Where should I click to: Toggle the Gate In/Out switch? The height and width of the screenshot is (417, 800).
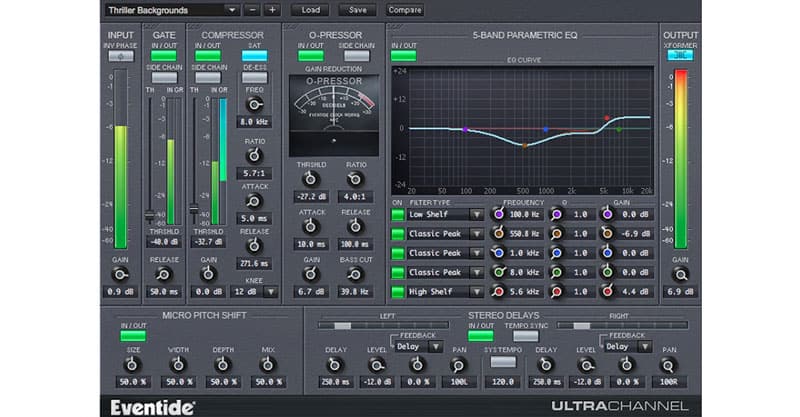164,56
